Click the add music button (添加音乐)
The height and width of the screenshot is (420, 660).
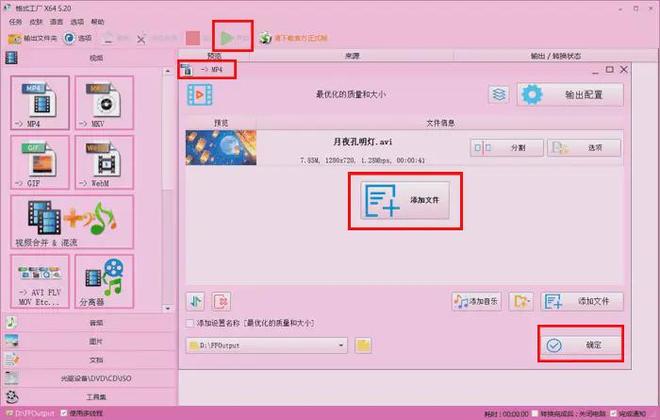476,301
